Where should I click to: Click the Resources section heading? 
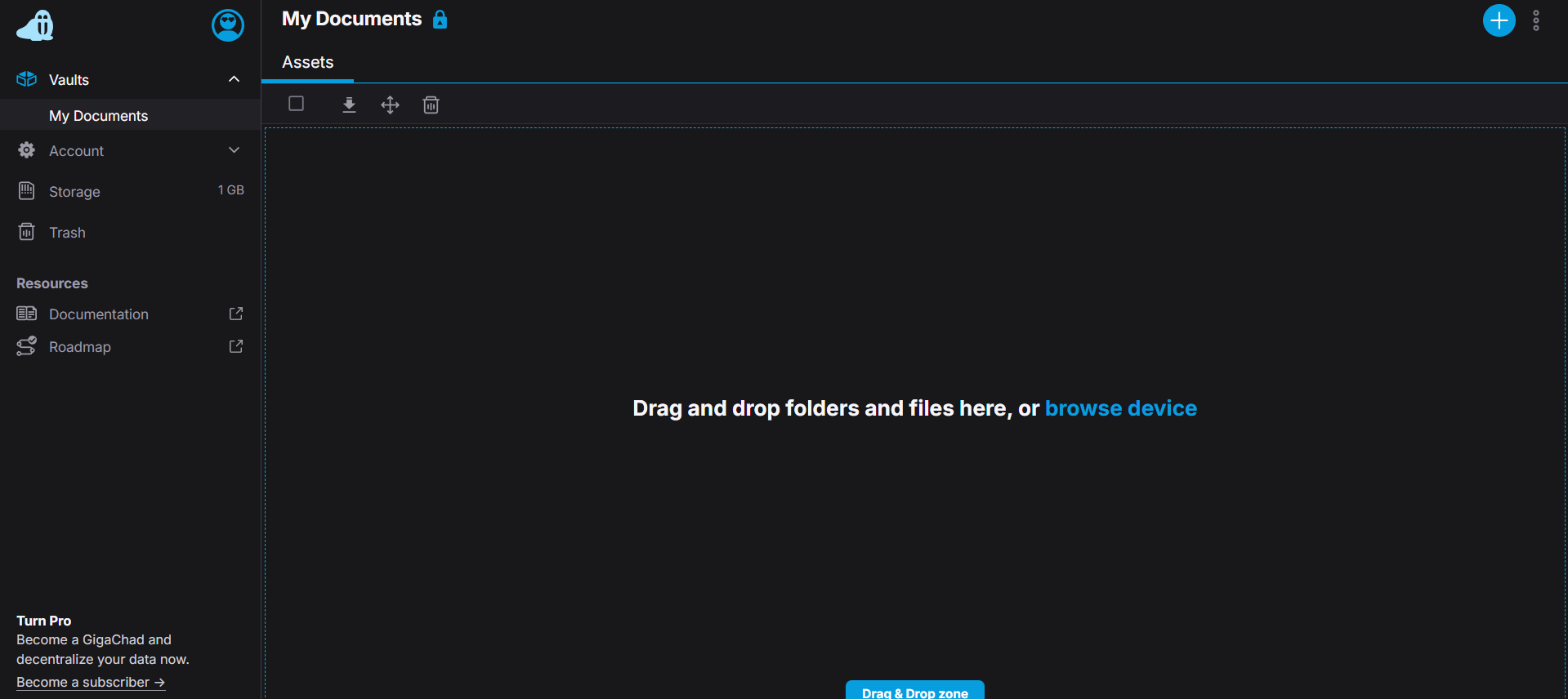point(52,283)
